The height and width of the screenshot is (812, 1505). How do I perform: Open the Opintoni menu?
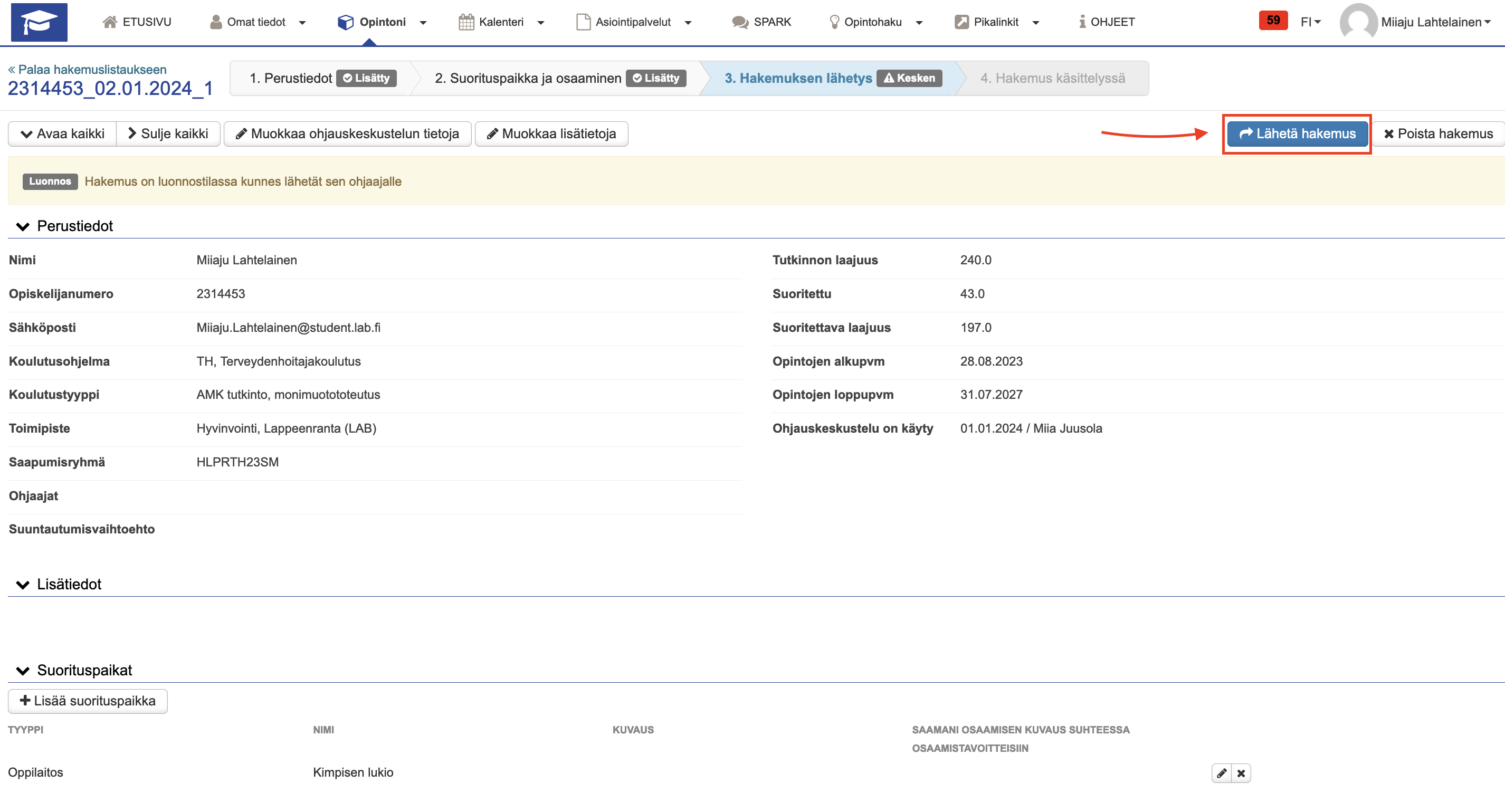pos(382,22)
